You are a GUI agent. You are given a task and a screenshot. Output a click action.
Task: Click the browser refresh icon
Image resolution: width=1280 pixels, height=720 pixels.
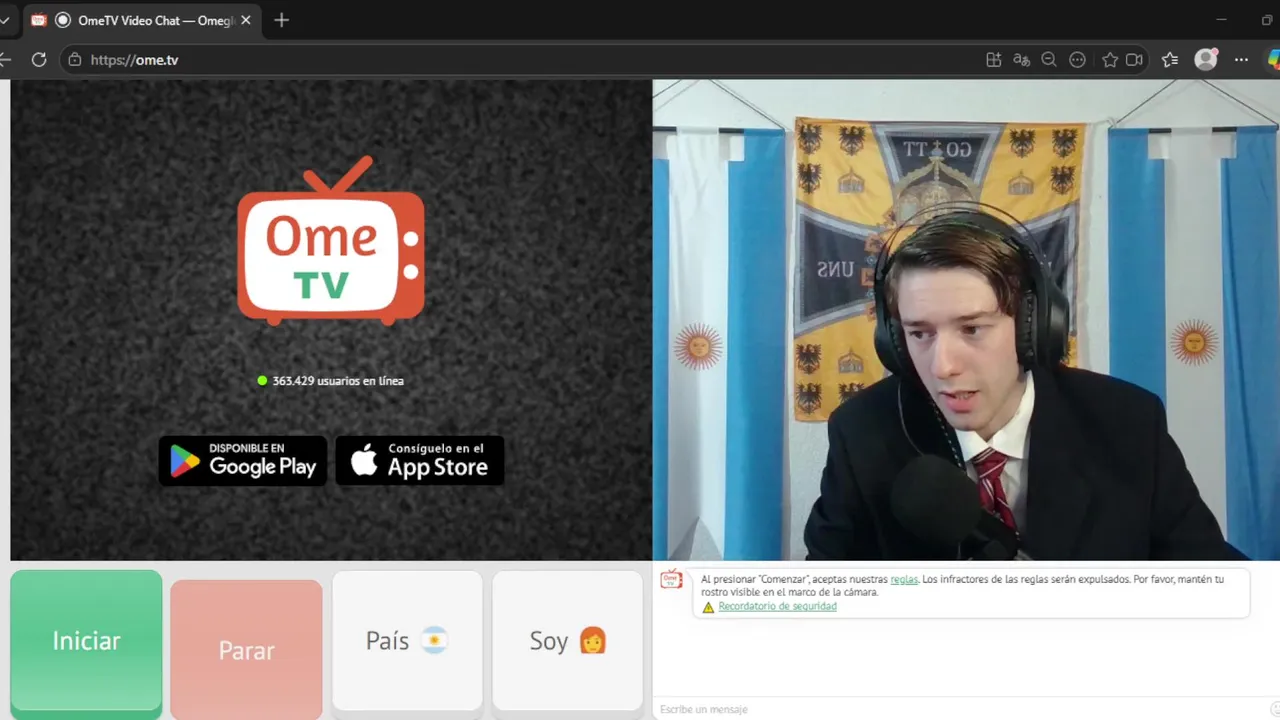coord(39,60)
